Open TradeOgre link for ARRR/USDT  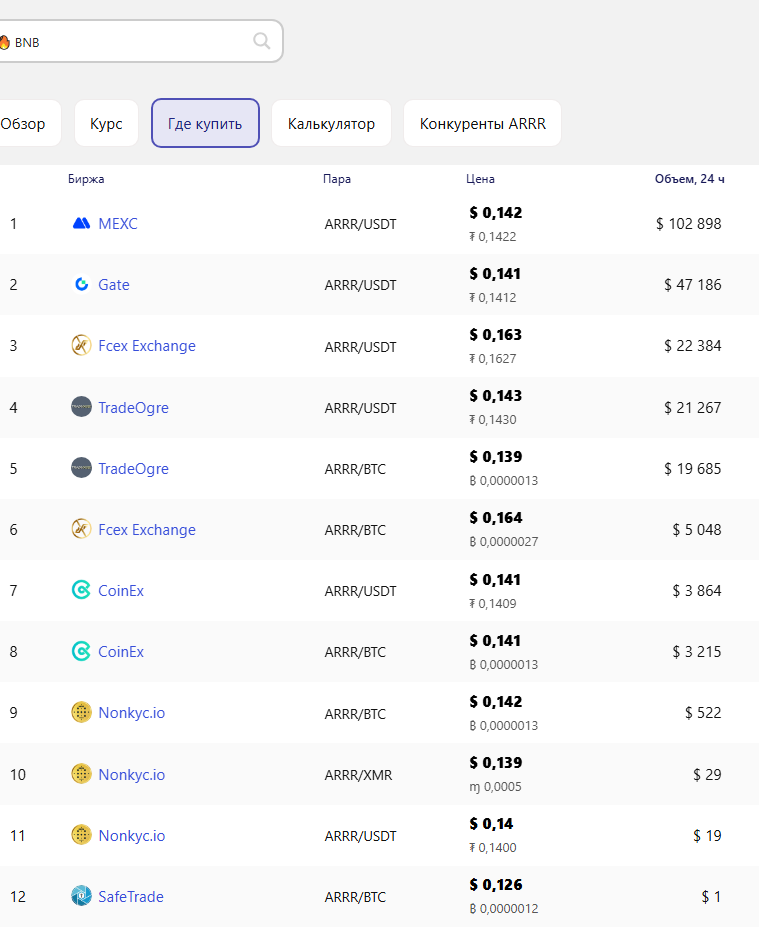click(x=133, y=408)
